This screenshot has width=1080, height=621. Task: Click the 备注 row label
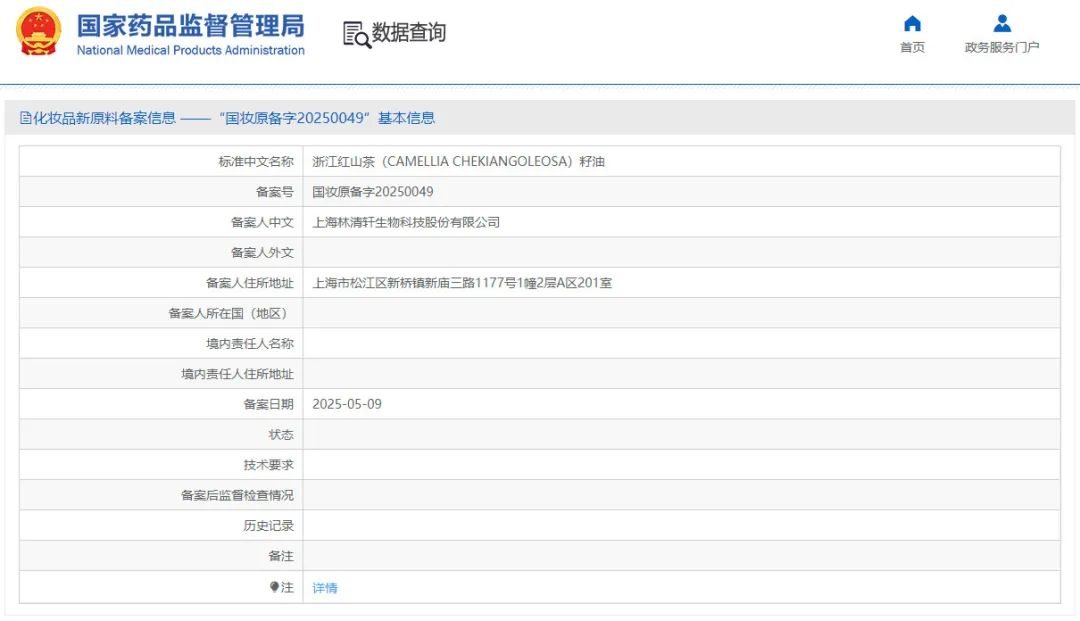(x=280, y=555)
